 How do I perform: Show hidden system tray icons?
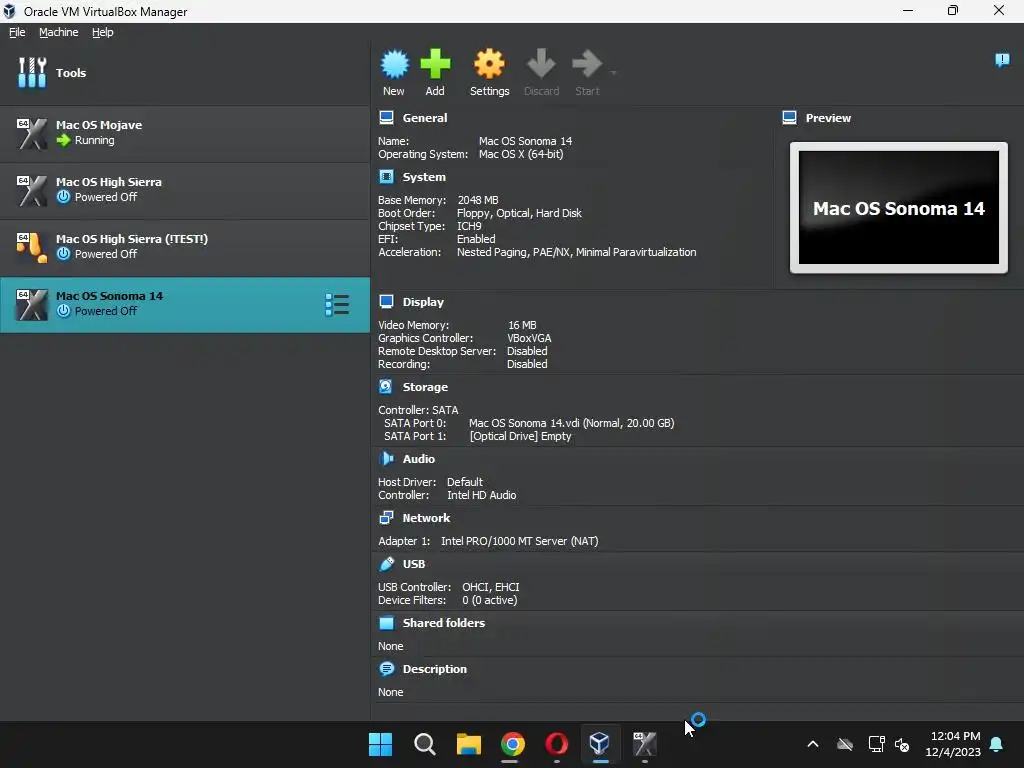coord(812,744)
